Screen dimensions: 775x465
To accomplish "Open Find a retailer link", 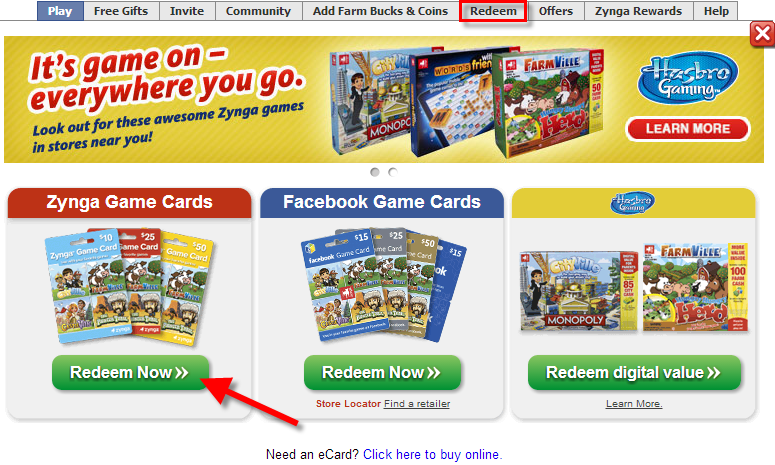I will [417, 404].
